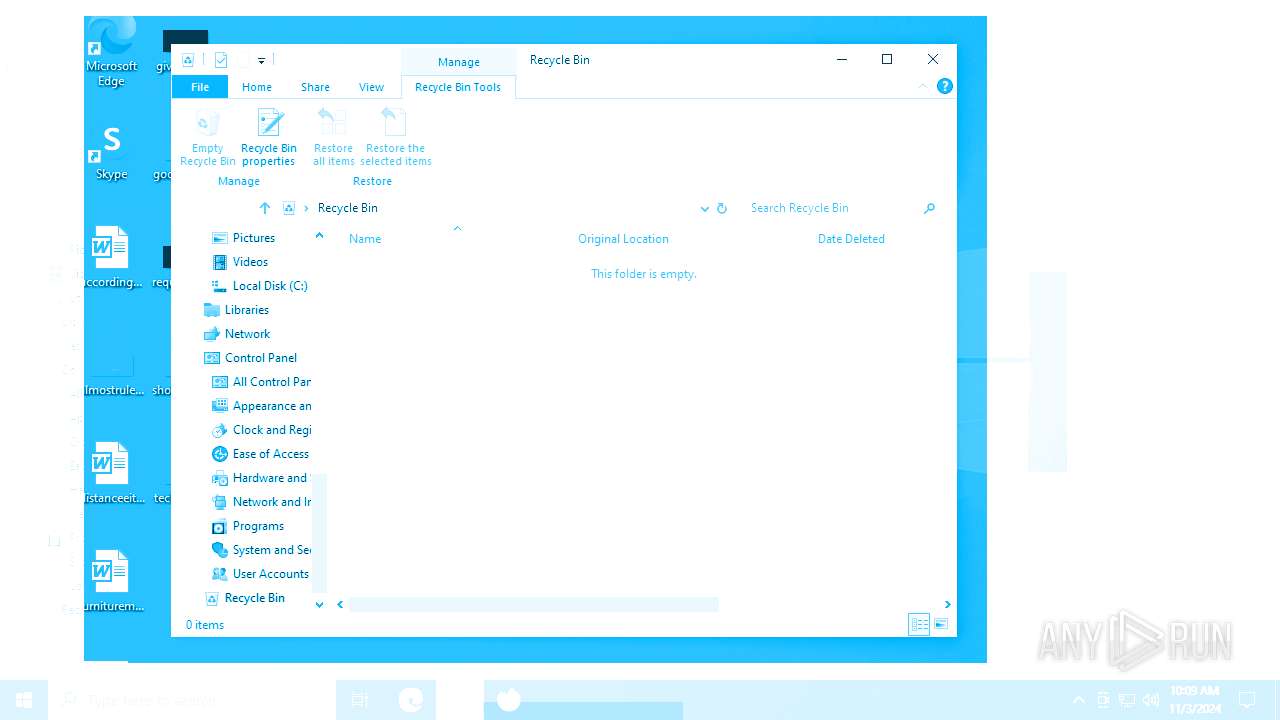Open Local Disk (C:) in navigation pane

pos(270,286)
